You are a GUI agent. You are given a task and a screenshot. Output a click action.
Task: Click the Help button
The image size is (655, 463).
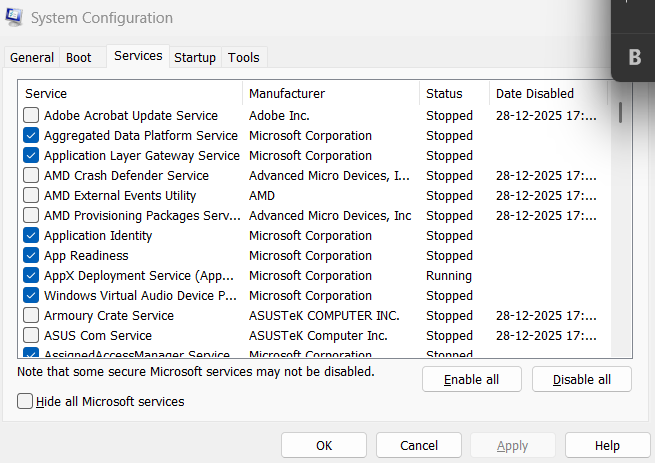607,445
